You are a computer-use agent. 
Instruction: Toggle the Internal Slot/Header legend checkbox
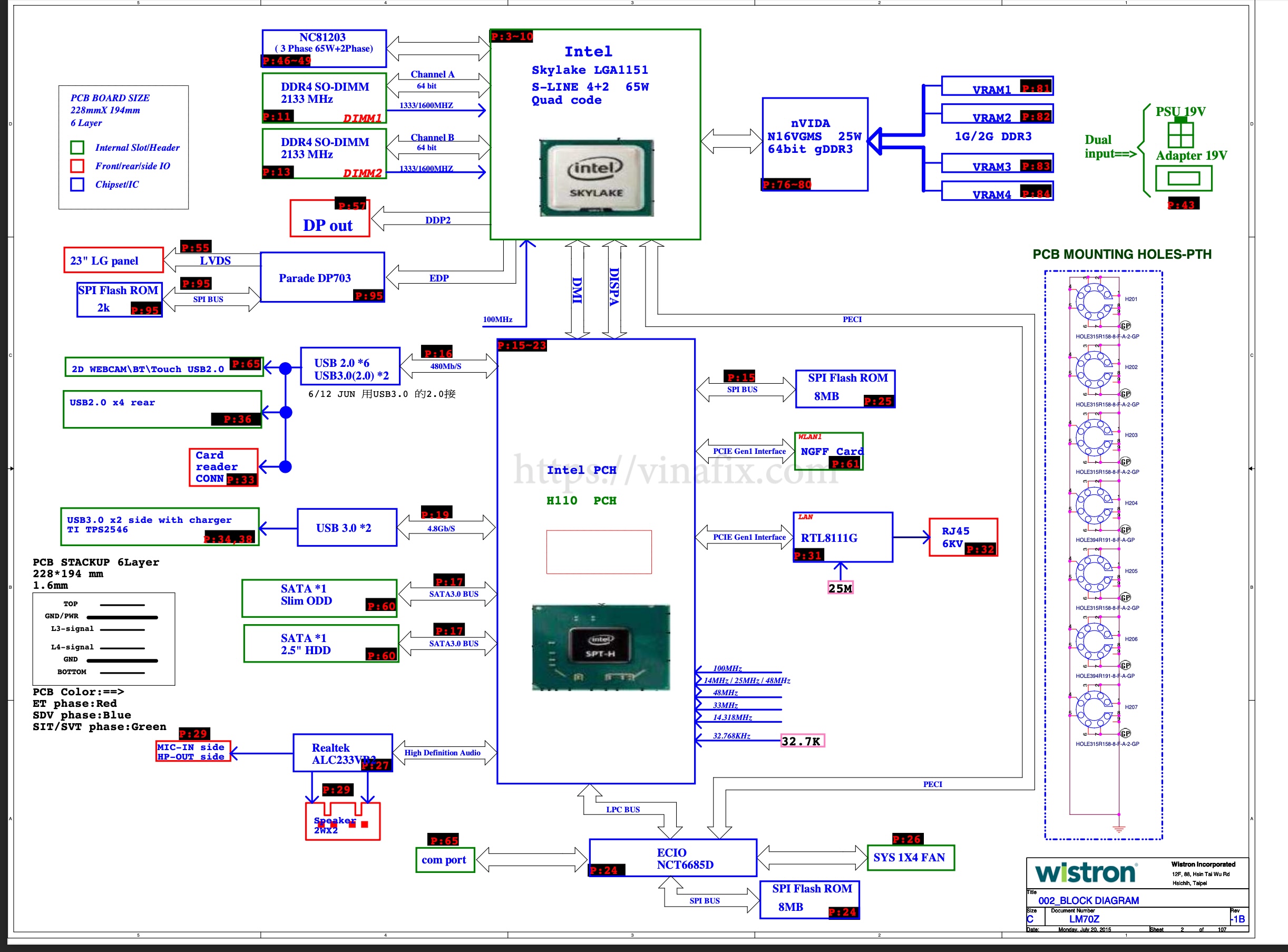[x=79, y=147]
